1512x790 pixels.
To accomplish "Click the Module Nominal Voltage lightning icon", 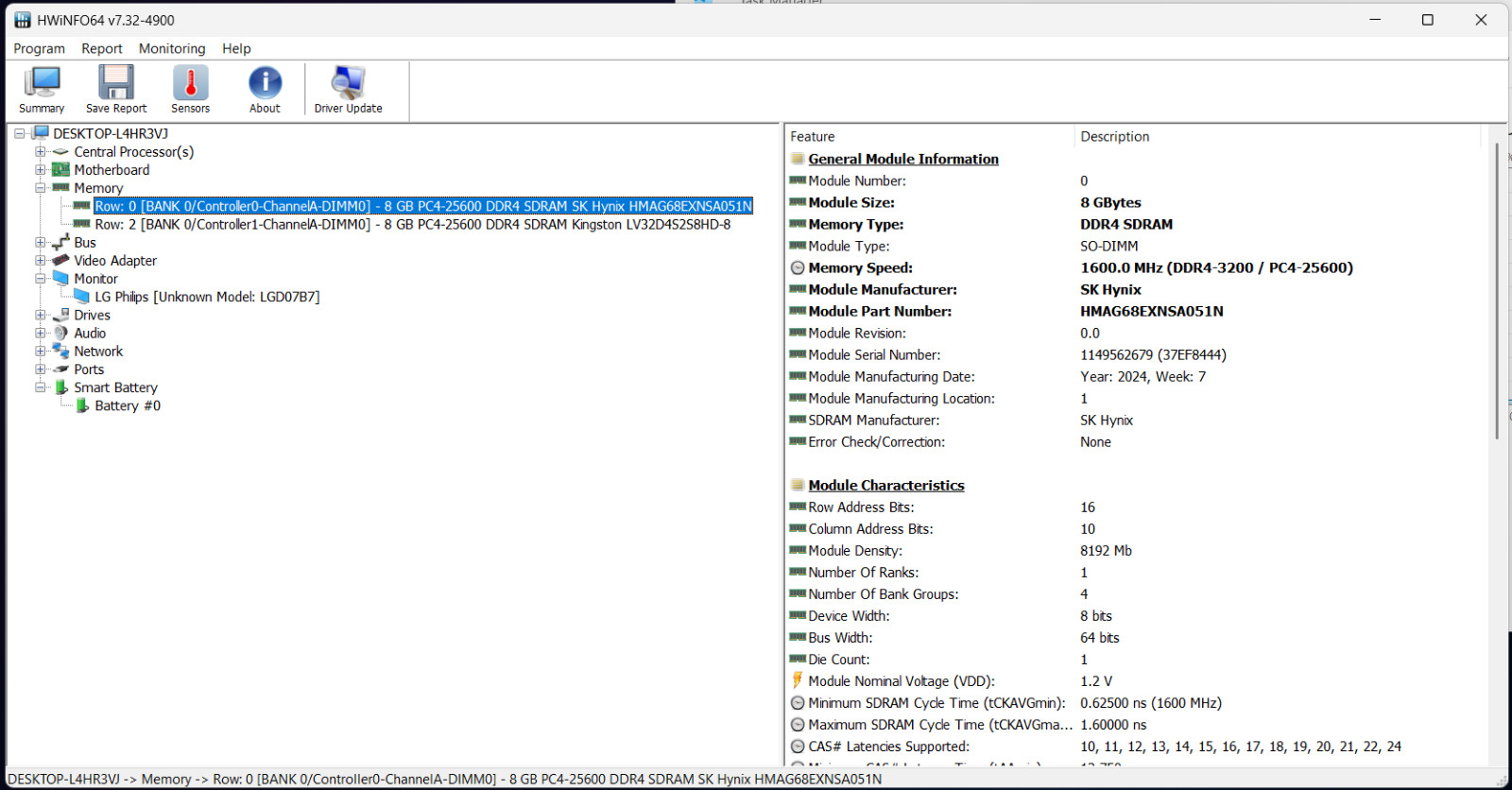I will click(798, 680).
